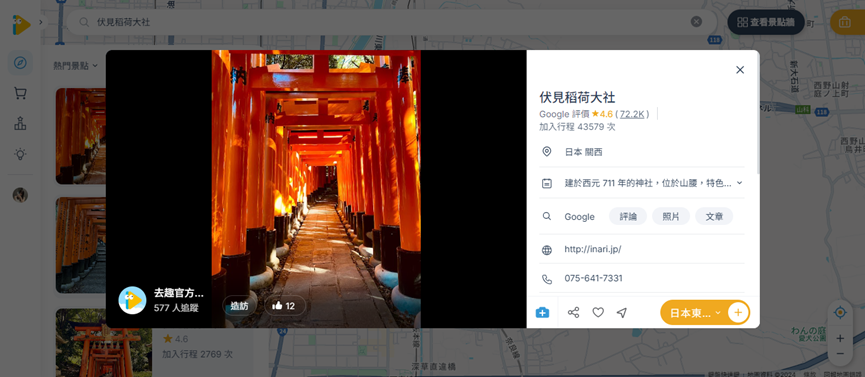Click 伏見稻荷大社 title in the popup

coord(577,98)
